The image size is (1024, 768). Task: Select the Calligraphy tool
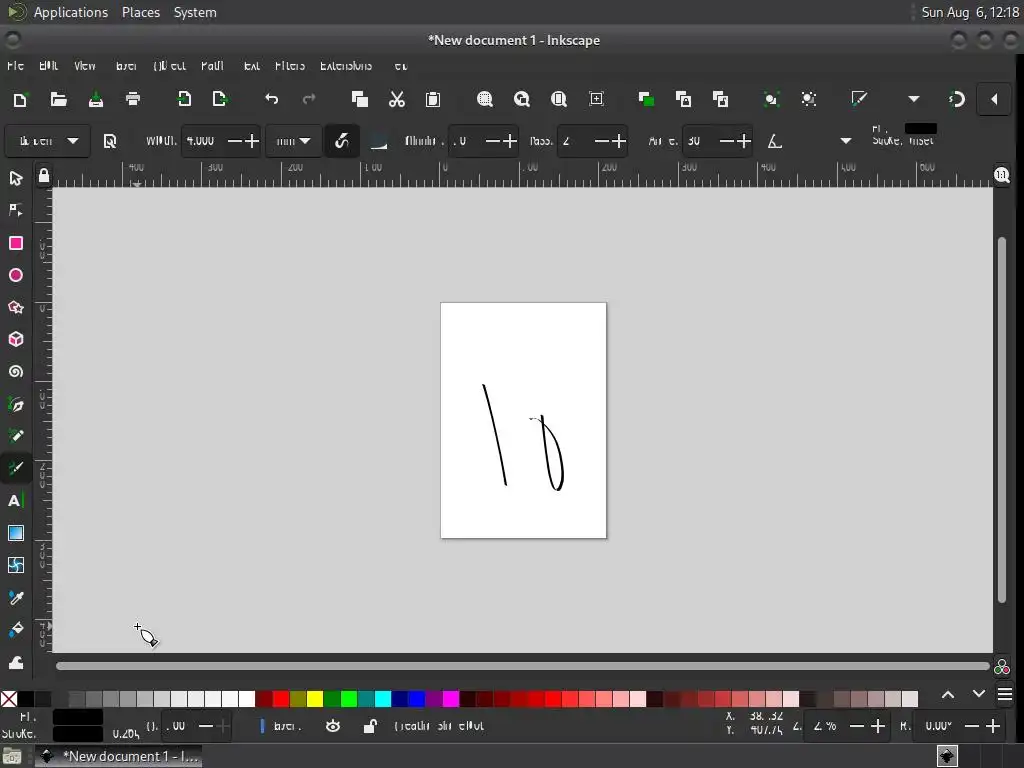(x=16, y=468)
